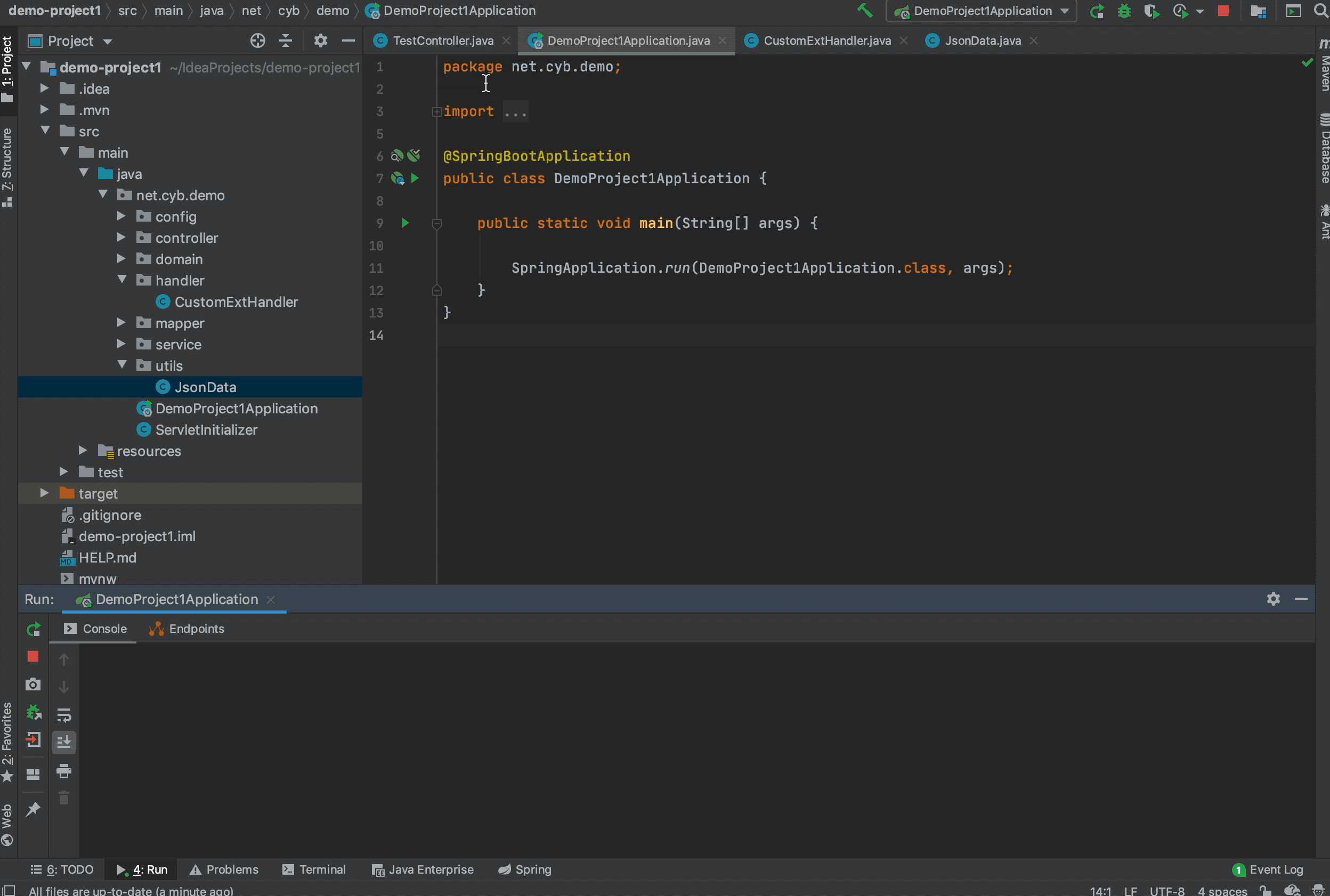Select CustomExtHandler class in tree
Screen dimensions: 1330x896
click(x=236, y=302)
